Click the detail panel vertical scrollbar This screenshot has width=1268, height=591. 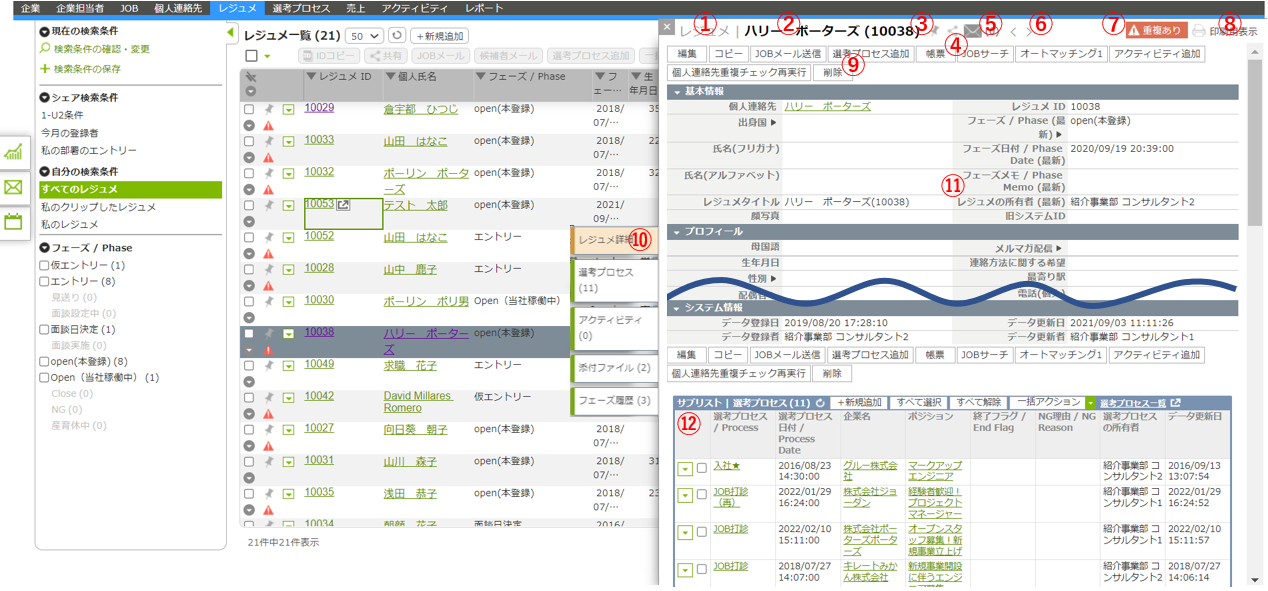(1253, 150)
